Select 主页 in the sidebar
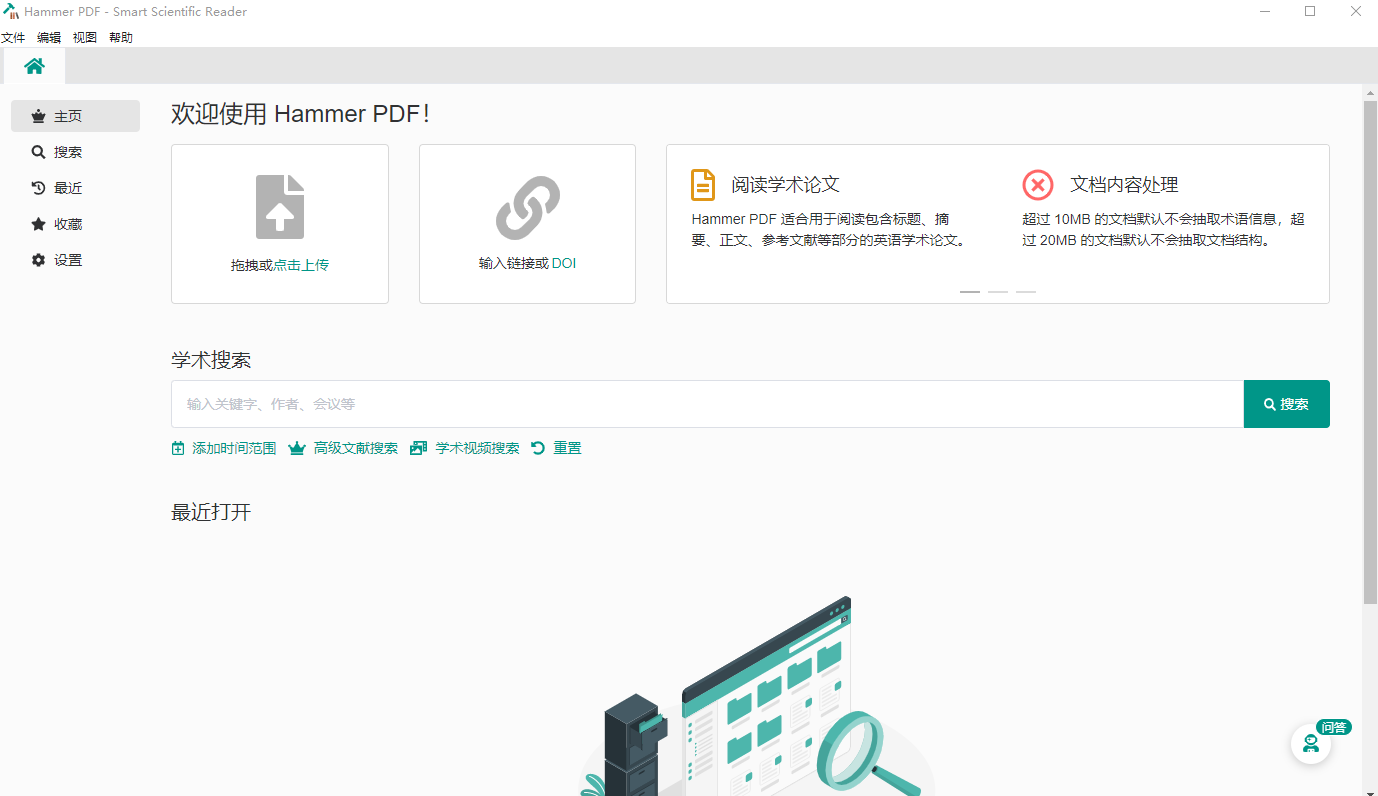 pos(75,116)
